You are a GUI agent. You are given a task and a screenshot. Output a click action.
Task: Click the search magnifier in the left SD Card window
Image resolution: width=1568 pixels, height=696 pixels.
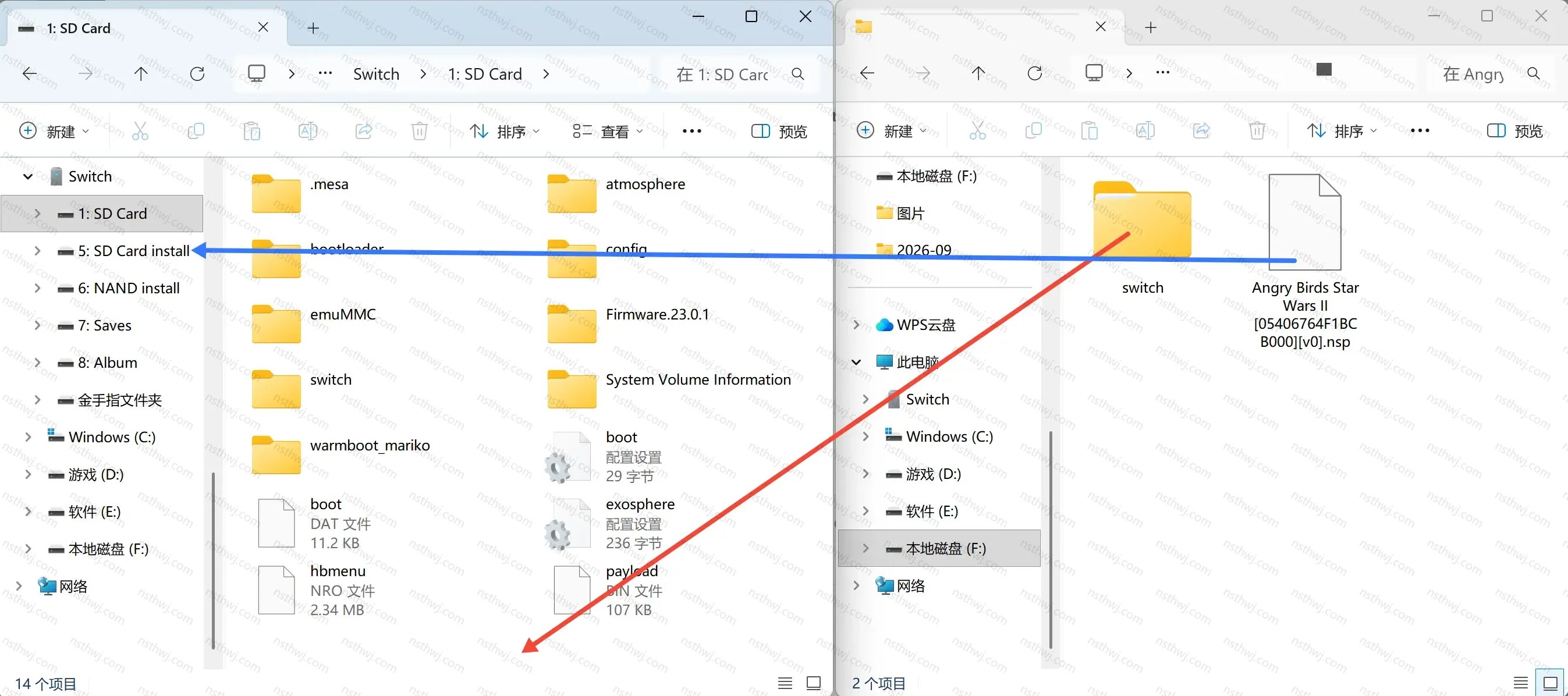(x=797, y=73)
